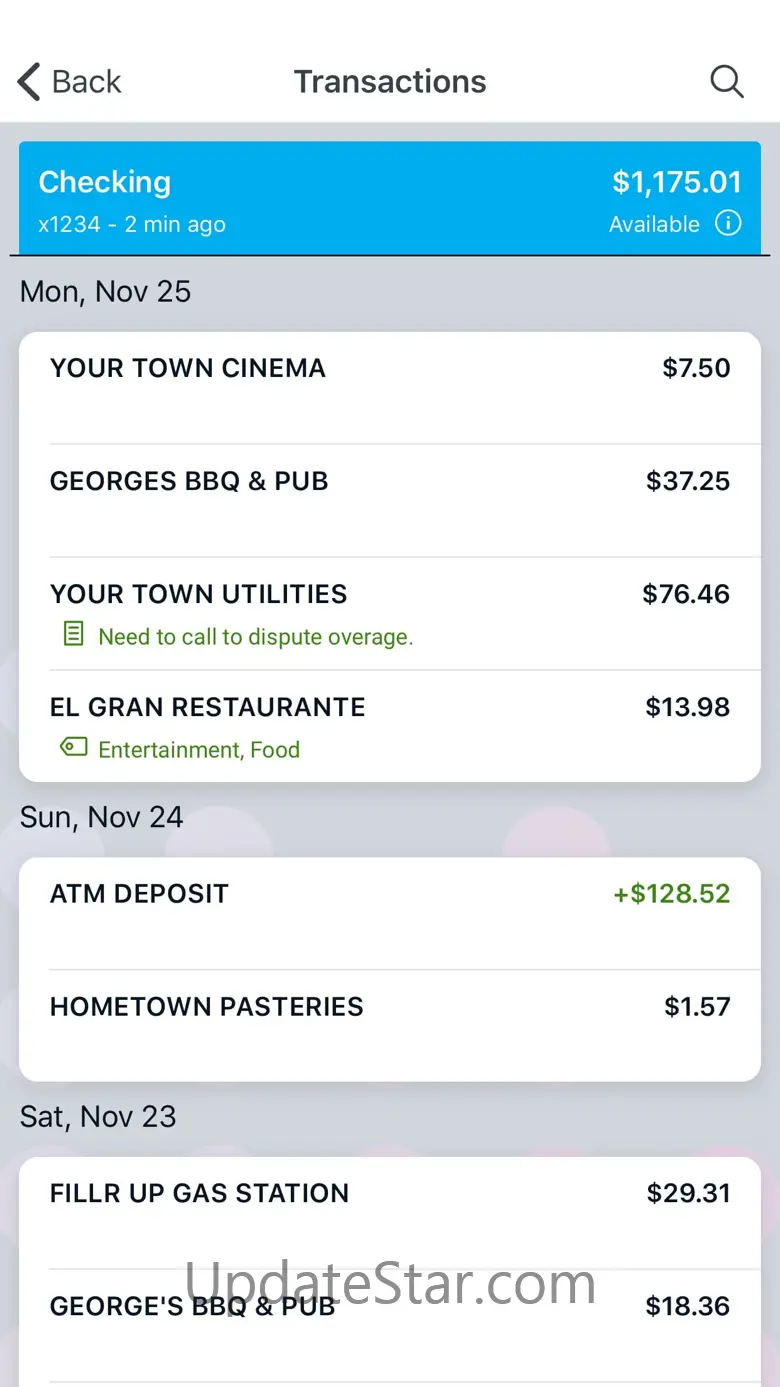Image resolution: width=780 pixels, height=1387 pixels.
Task: Tap the 'Need to call to dispute overage' note
Action: 255,637
